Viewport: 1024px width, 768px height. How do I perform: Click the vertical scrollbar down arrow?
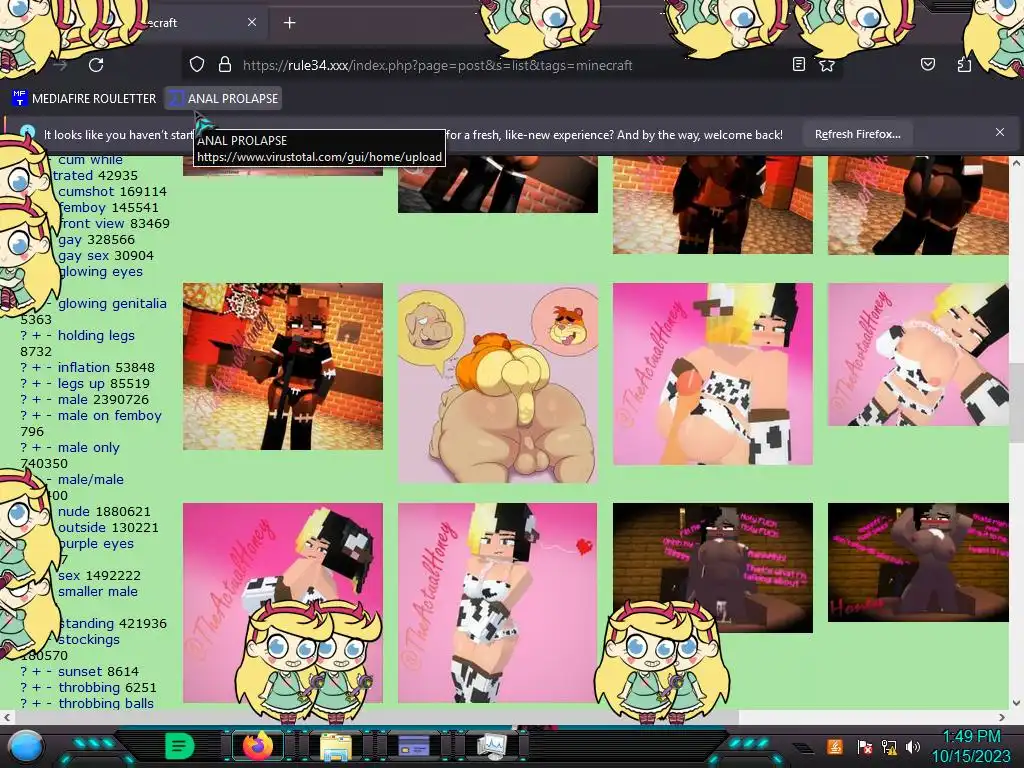pyautogui.click(x=1016, y=703)
